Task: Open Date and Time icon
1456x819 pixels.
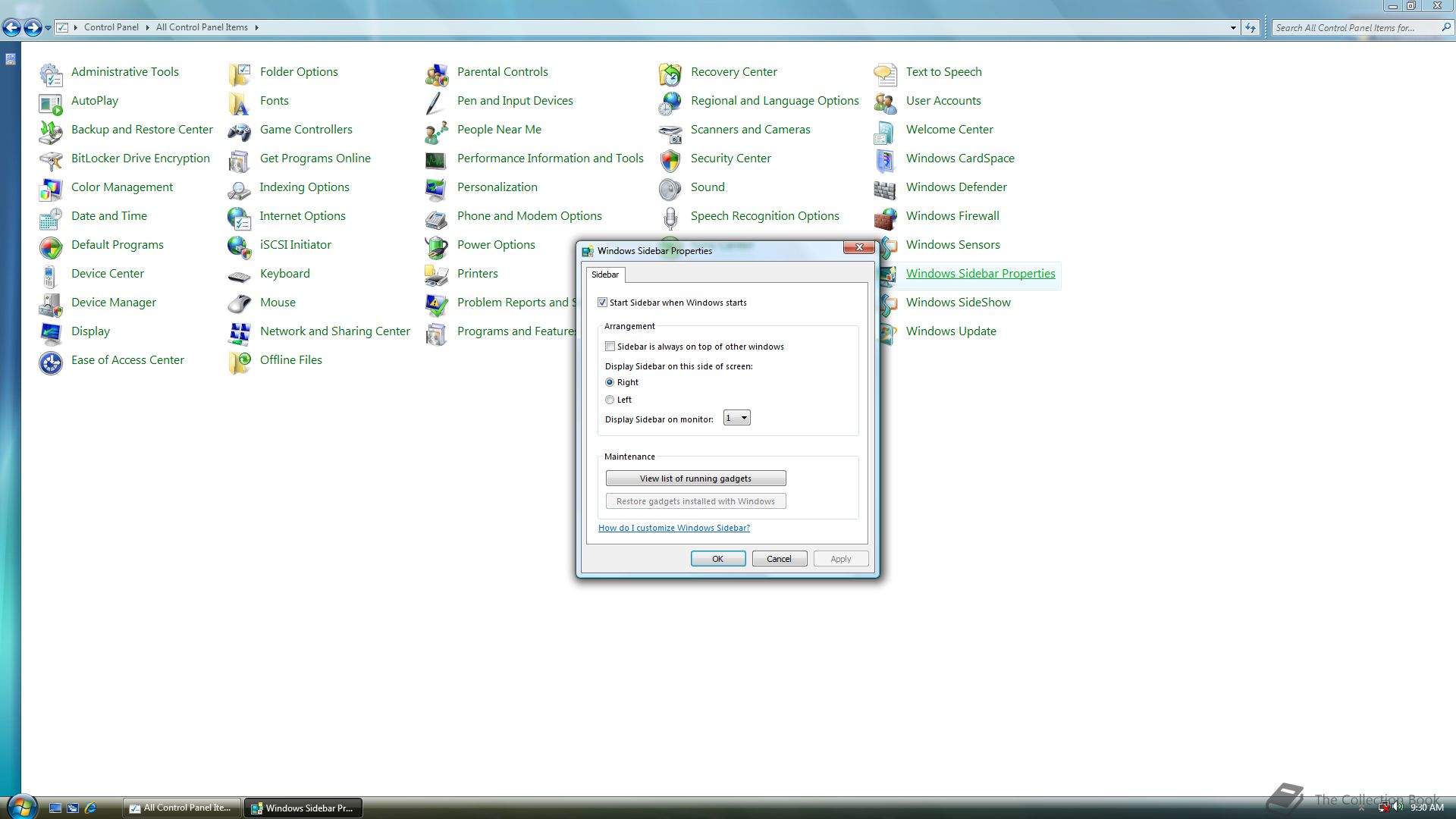Action: (x=51, y=218)
